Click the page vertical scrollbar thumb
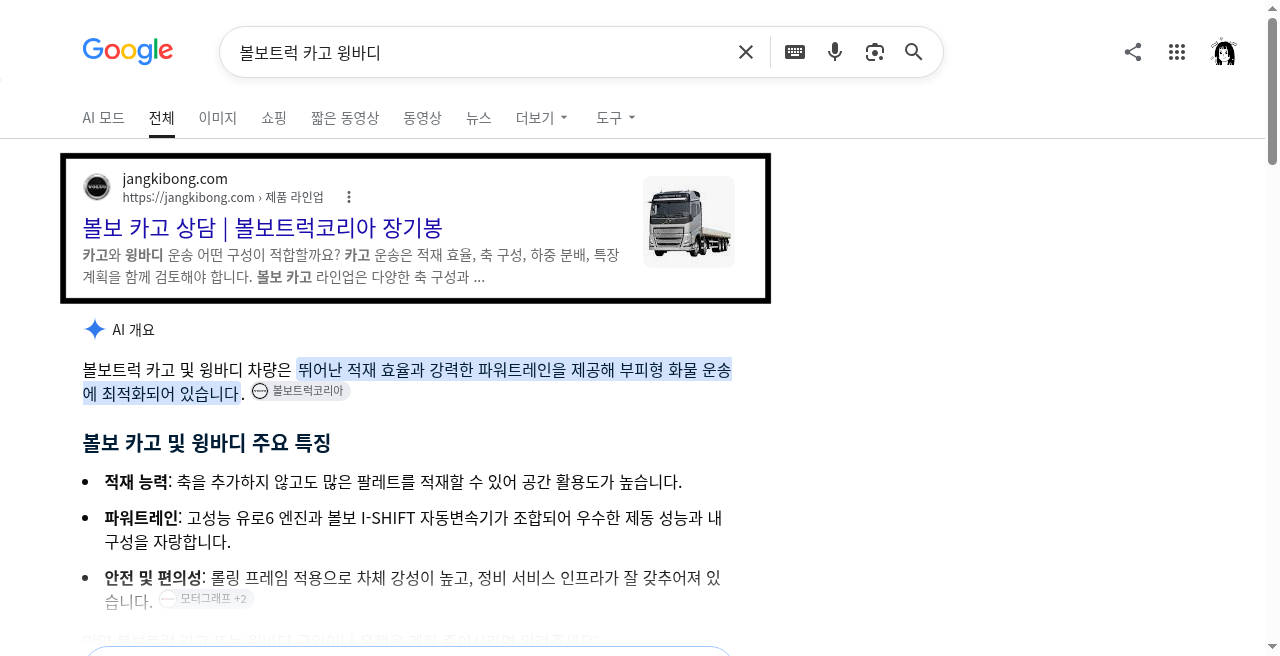 [x=1272, y=90]
